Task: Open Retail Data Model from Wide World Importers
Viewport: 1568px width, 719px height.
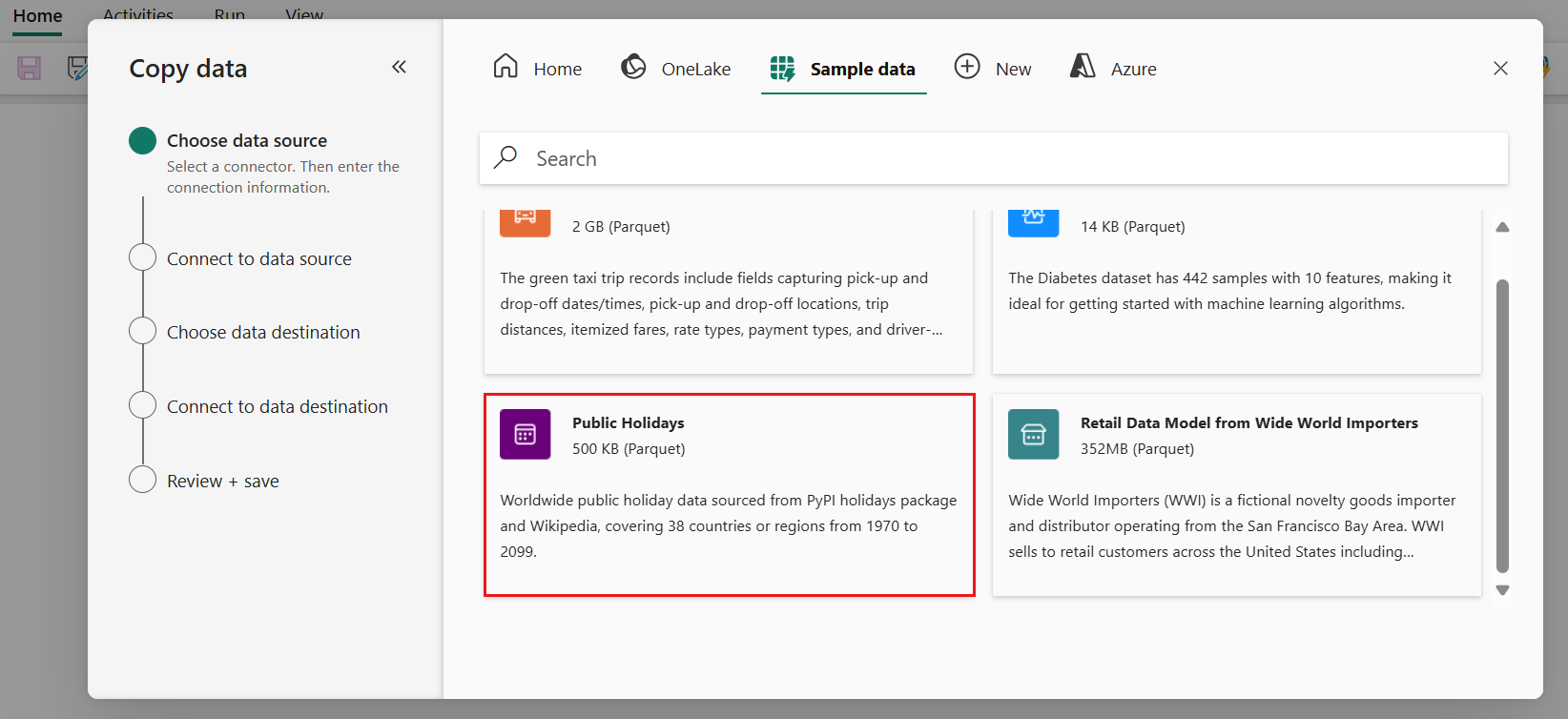Action: 1248,423
